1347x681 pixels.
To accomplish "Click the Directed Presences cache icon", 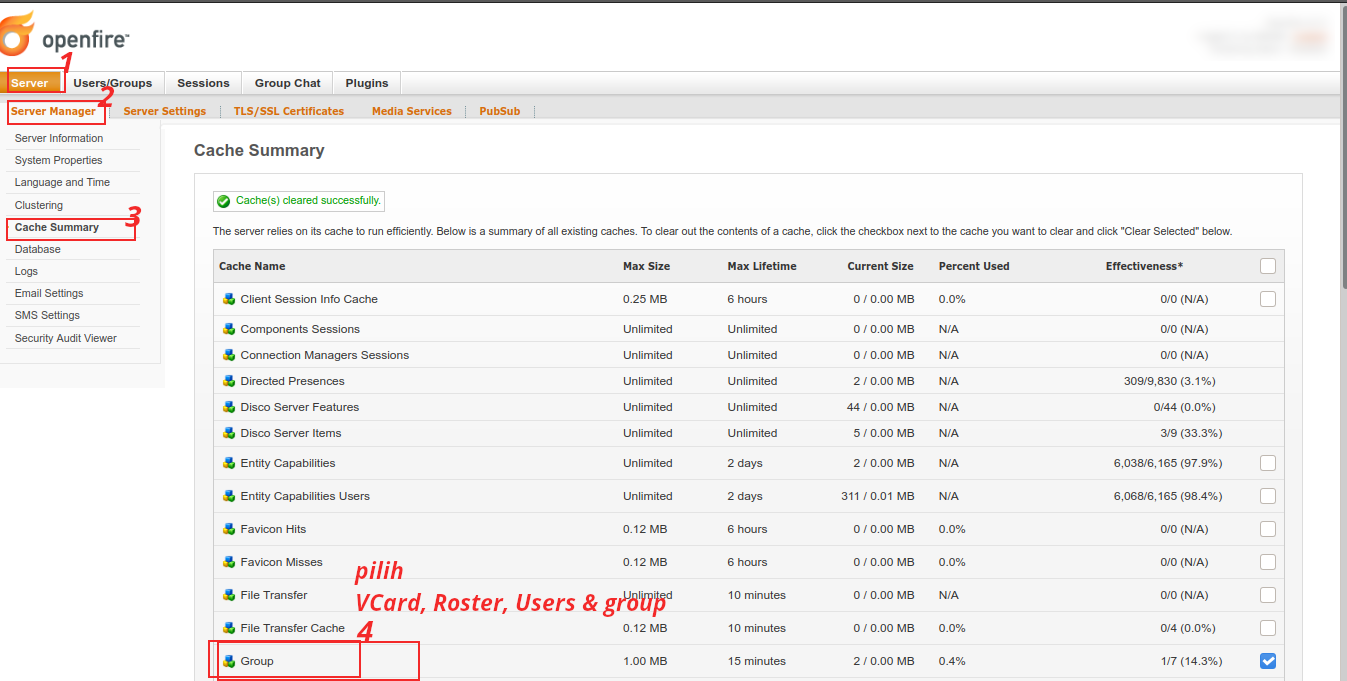I will 229,381.
